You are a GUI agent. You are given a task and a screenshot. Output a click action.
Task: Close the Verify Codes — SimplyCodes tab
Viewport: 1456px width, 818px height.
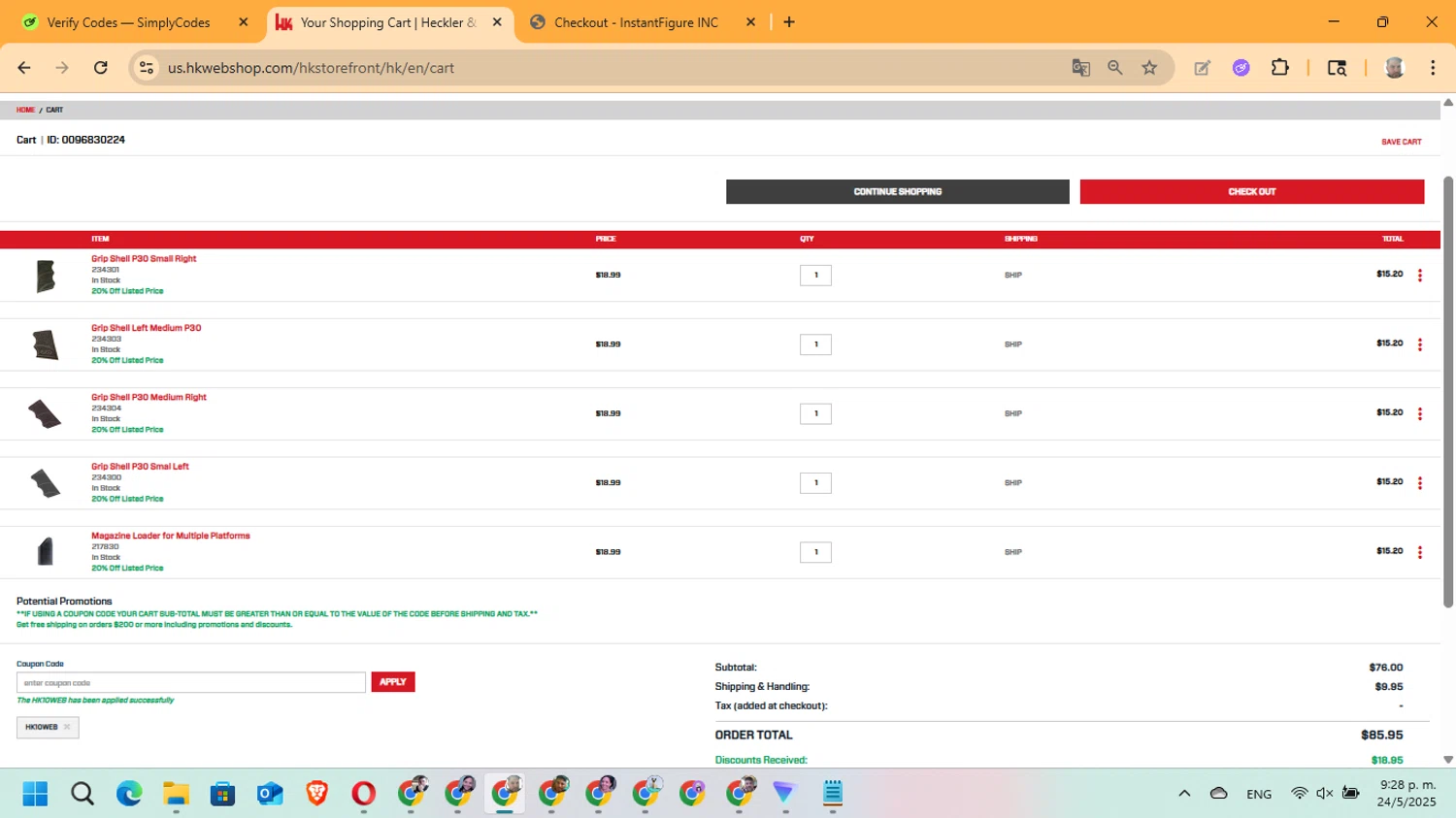(x=244, y=22)
